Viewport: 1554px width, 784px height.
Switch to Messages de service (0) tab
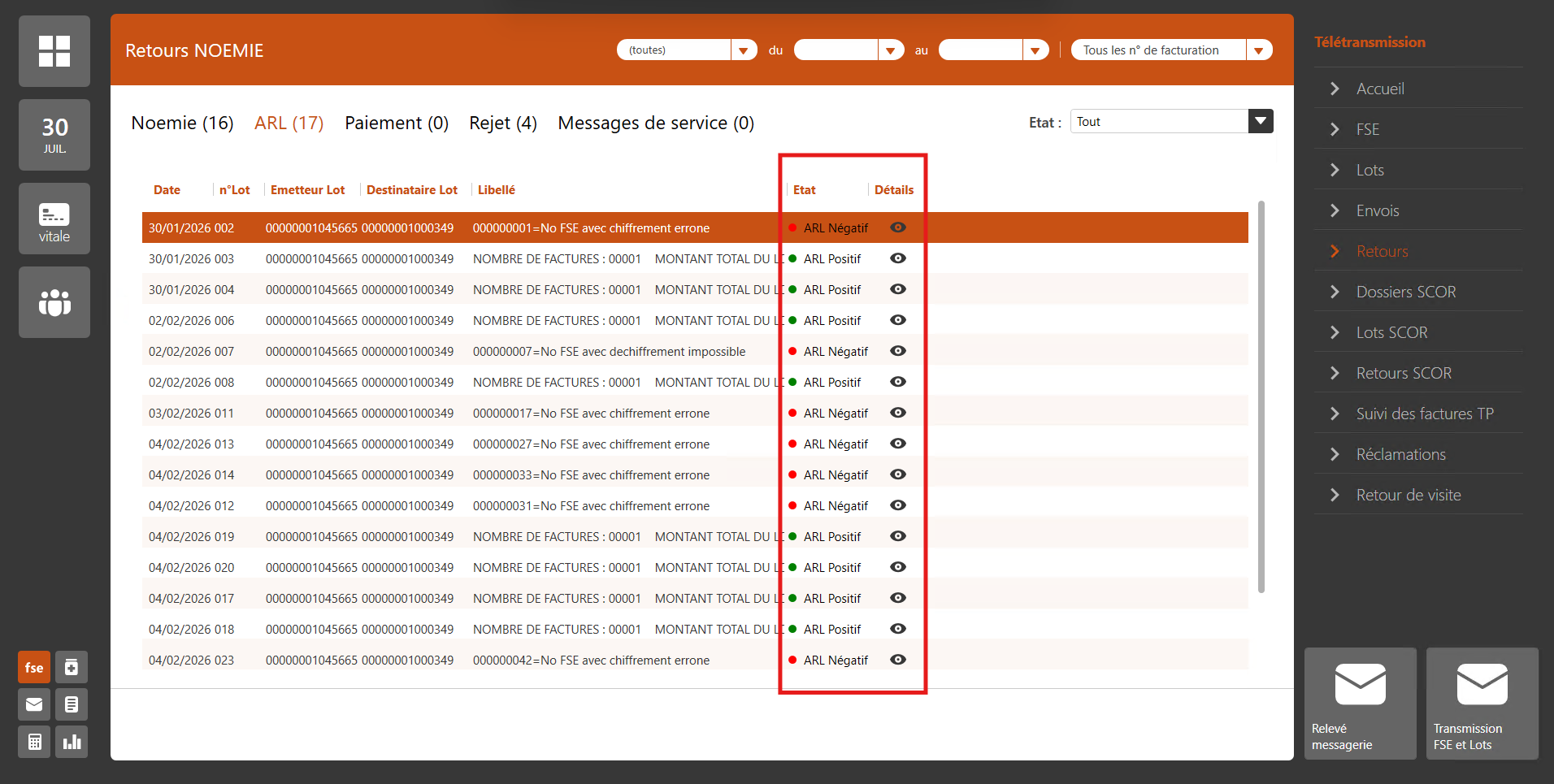[656, 123]
